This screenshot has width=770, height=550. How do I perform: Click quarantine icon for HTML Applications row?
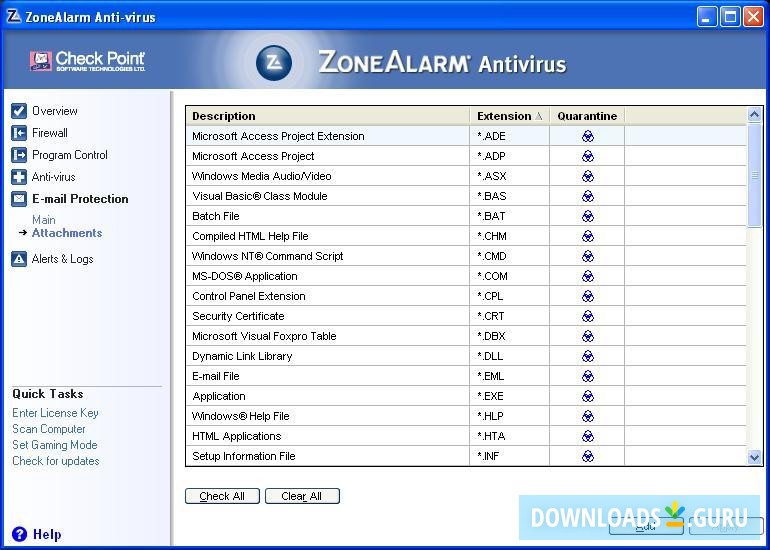coord(588,436)
